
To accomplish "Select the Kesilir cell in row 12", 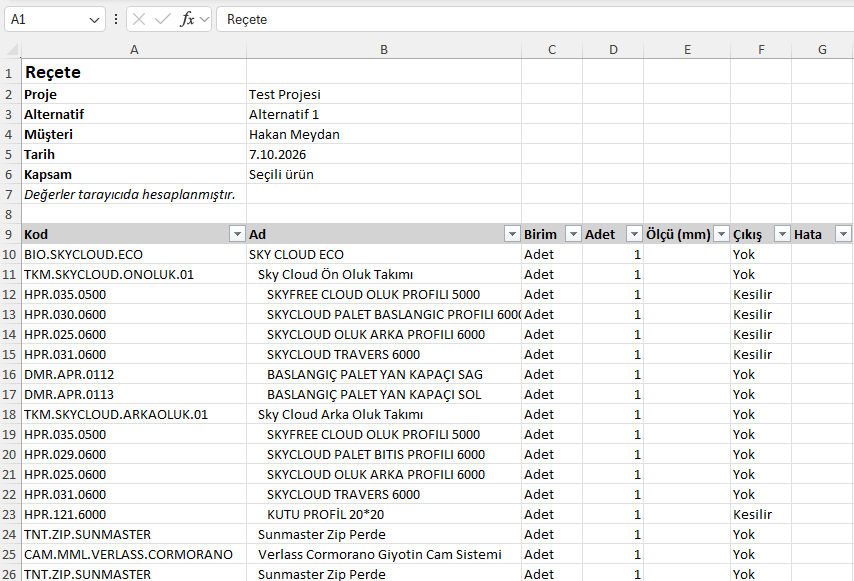I will tap(761, 295).
